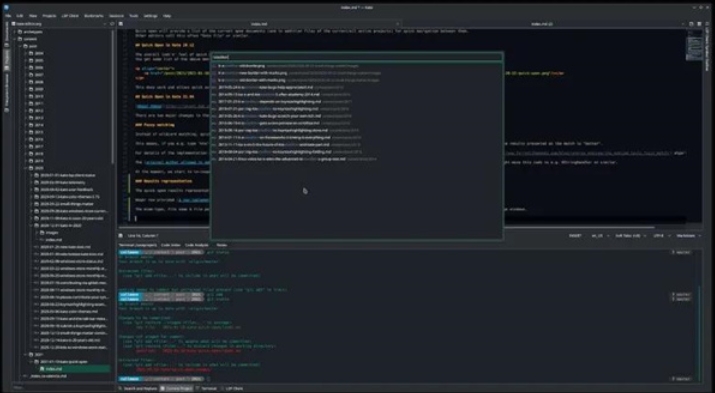Image resolution: width=715 pixels, height=393 pixels.
Task: Click the folder icon of the 2016 folder
Action: click(31, 140)
